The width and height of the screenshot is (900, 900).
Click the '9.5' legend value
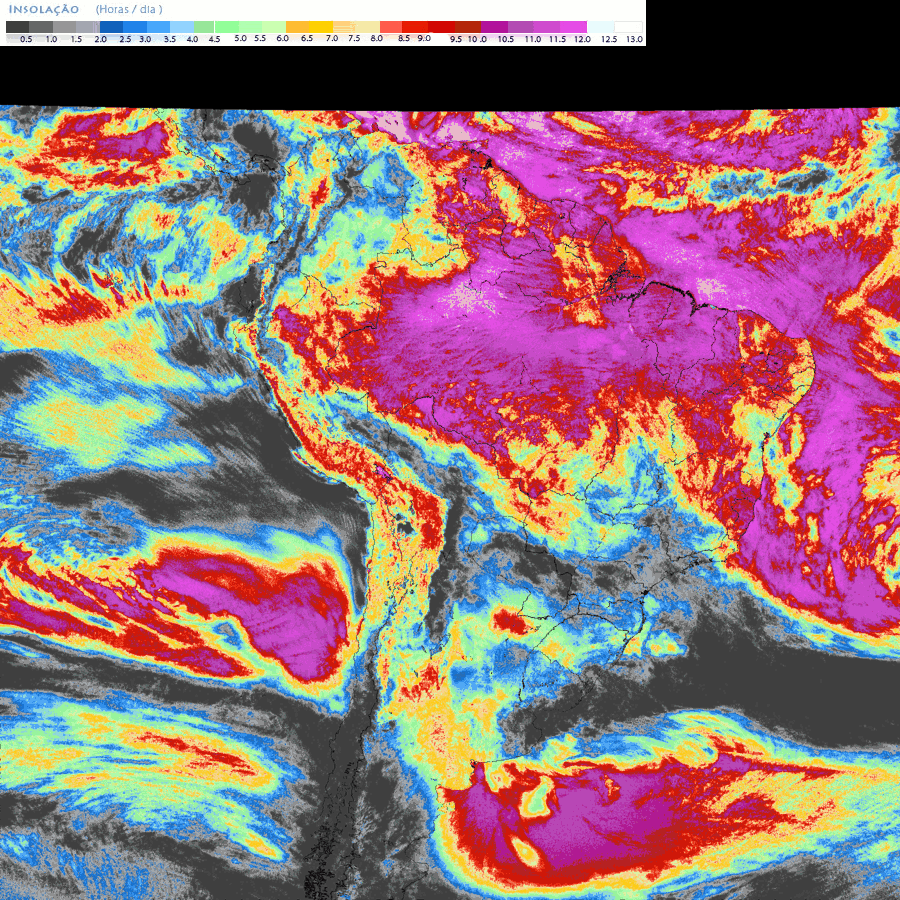(x=456, y=39)
